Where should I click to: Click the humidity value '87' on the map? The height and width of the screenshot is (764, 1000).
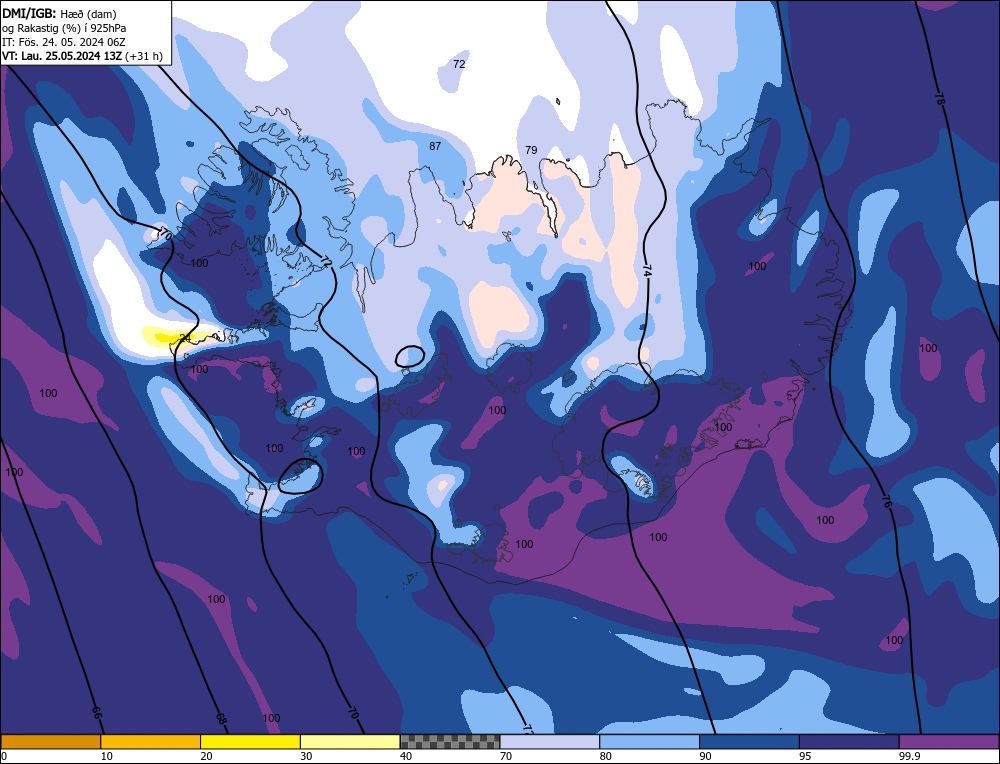tap(435, 146)
